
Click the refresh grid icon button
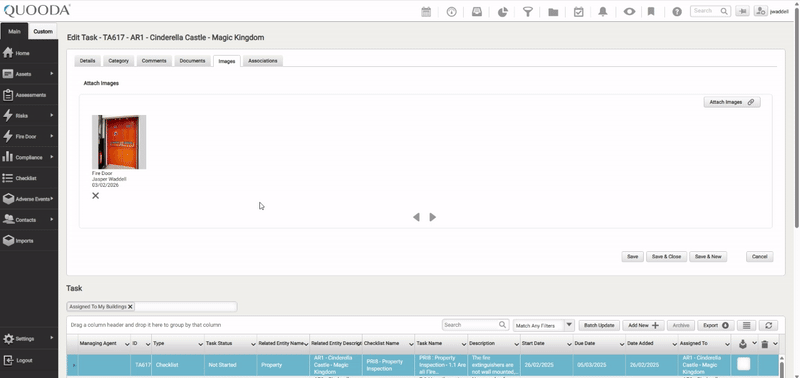[768, 325]
